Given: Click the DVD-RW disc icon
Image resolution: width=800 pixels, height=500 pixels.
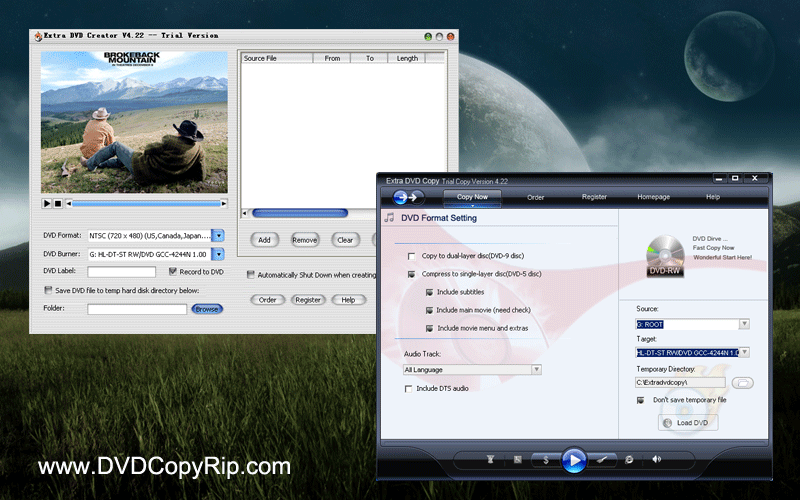Looking at the screenshot, I should click(x=665, y=256).
